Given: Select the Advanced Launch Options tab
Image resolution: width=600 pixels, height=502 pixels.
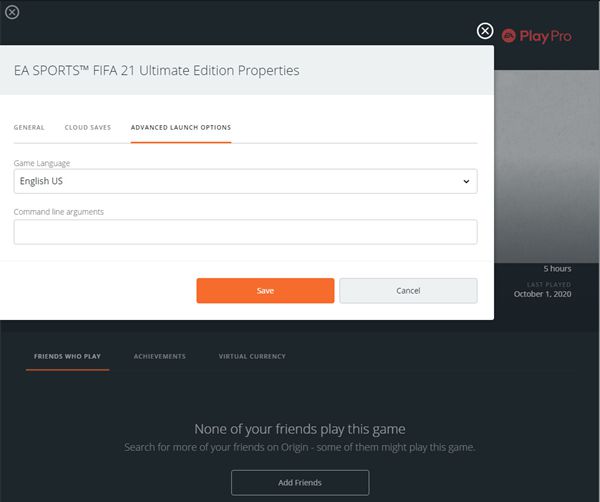Looking at the screenshot, I should pos(181,127).
